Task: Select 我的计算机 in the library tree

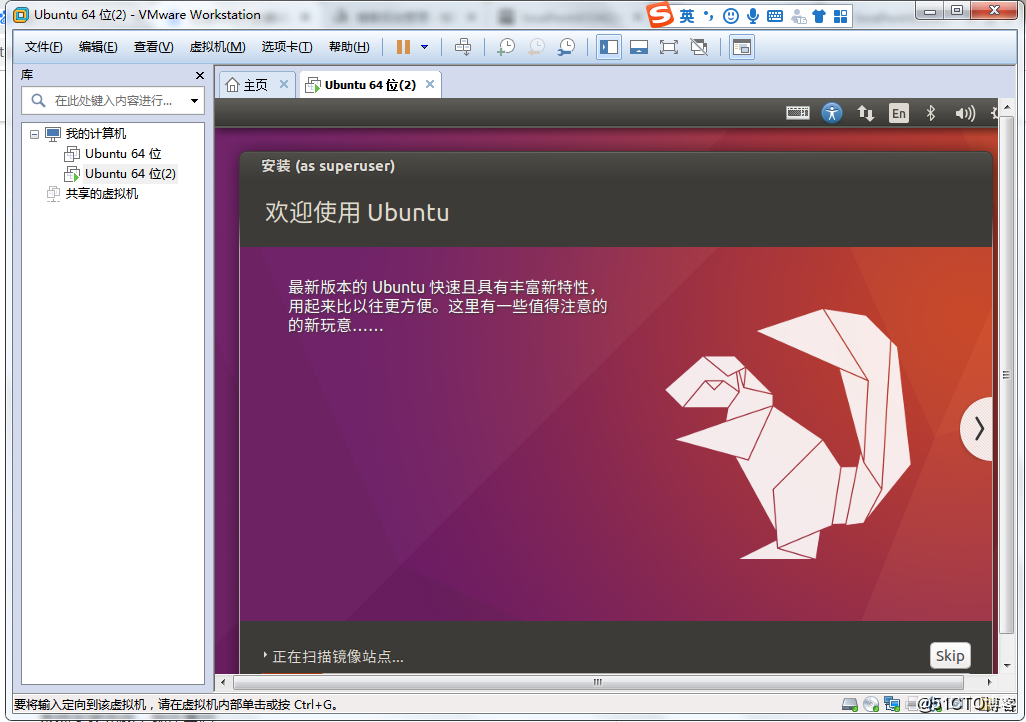Action: [96, 134]
